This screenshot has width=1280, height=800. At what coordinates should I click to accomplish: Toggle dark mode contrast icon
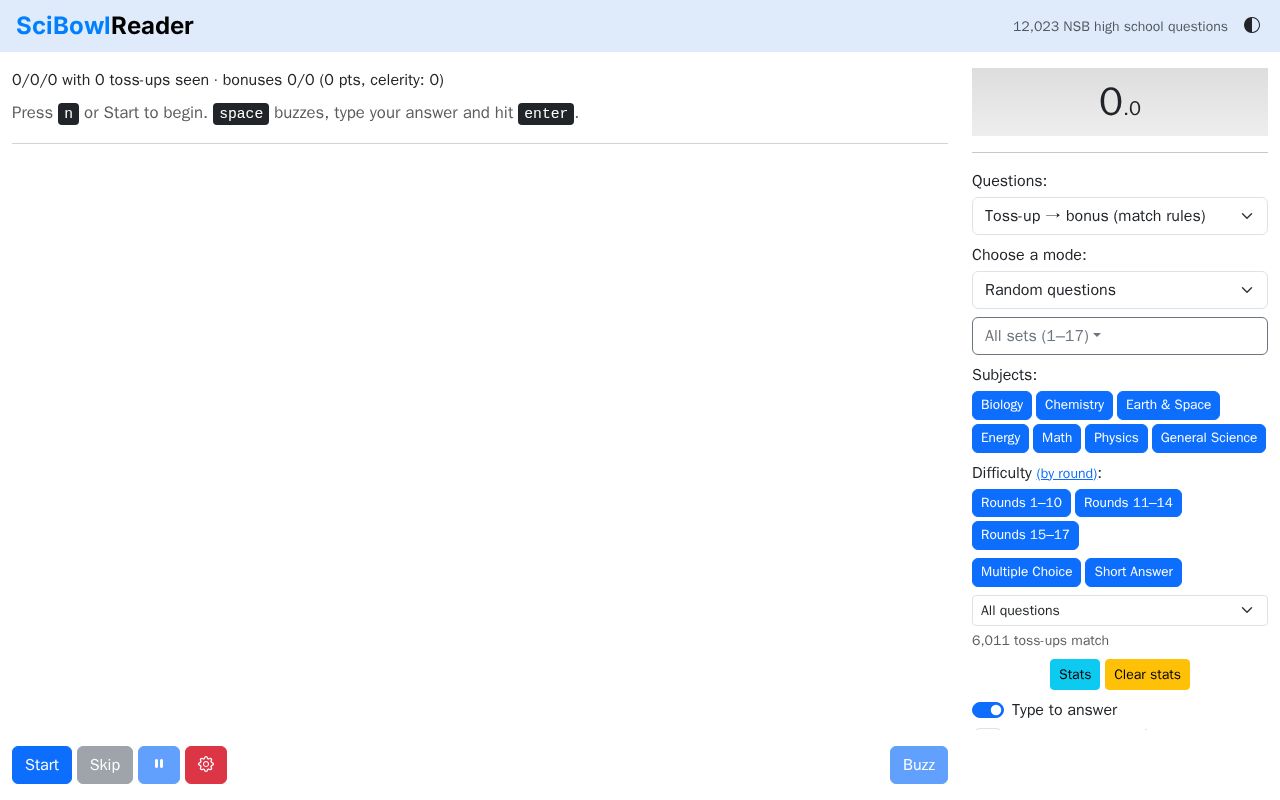tap(1252, 25)
